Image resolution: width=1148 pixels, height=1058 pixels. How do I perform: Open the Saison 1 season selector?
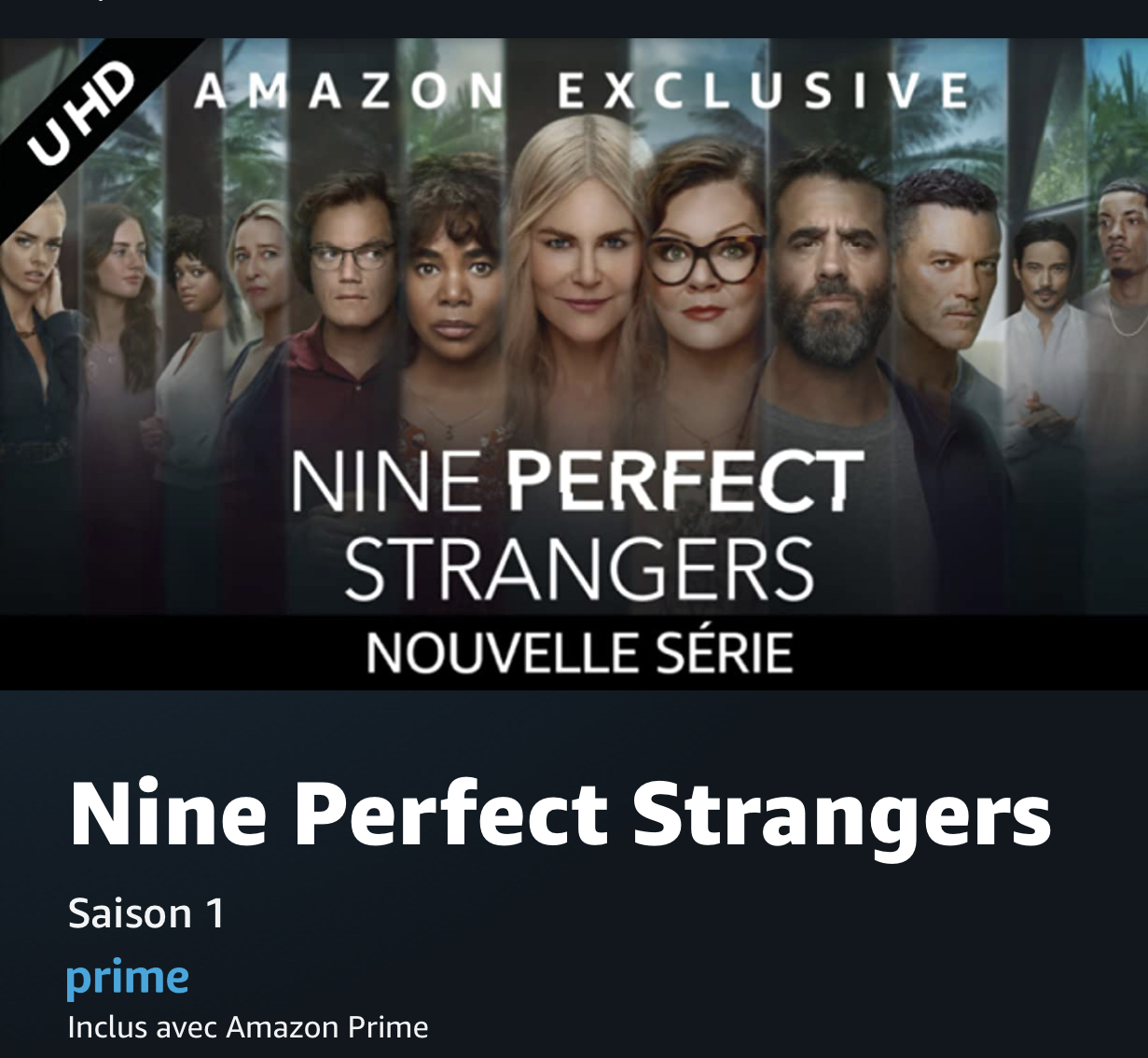point(146,913)
